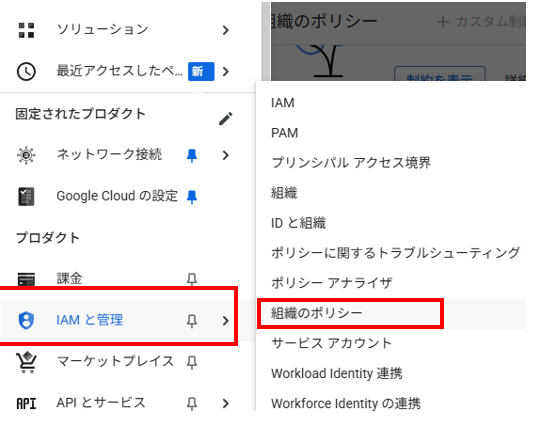Open ポリシー アナライザ

click(331, 283)
